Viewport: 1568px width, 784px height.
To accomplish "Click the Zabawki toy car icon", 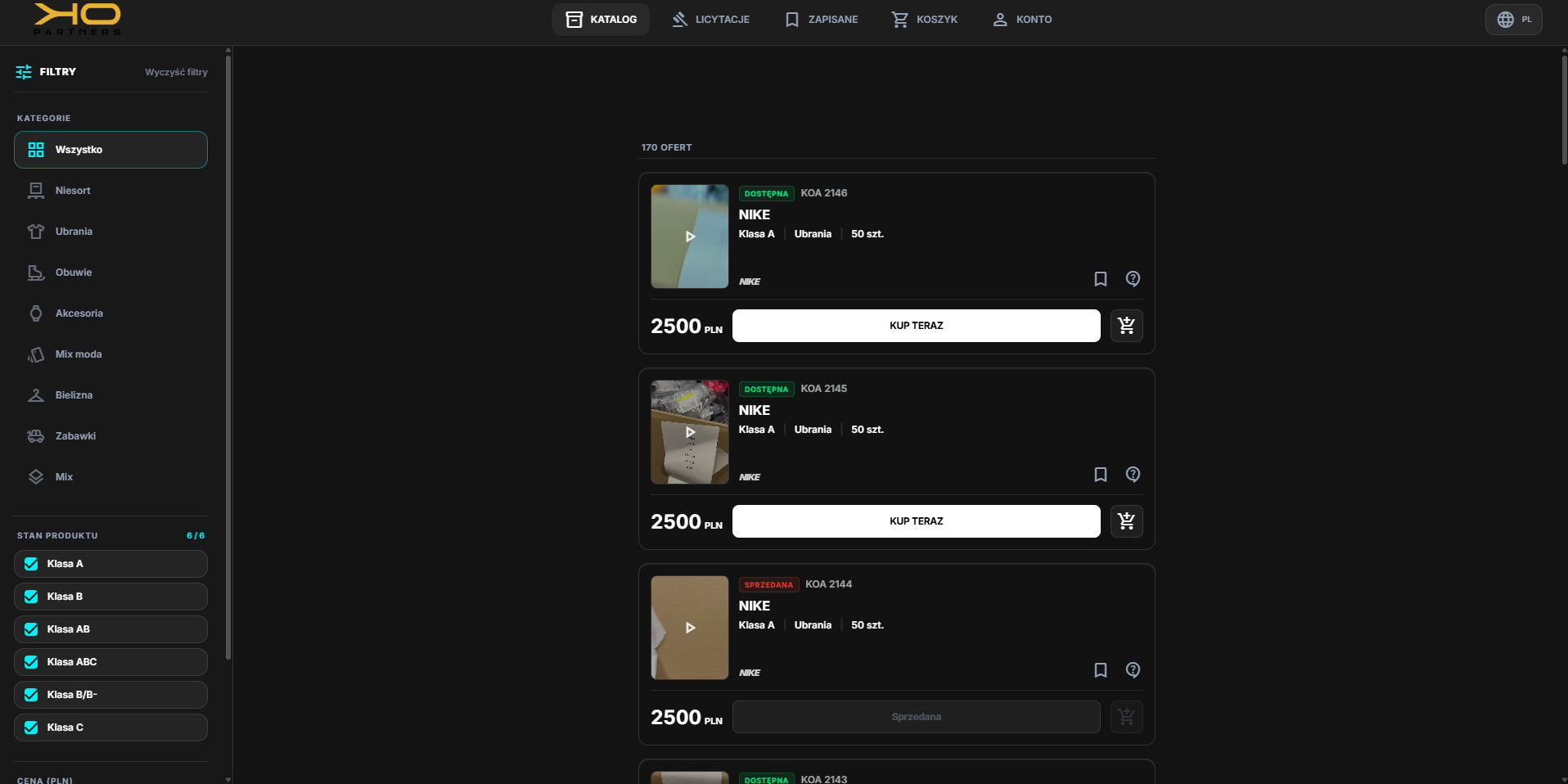I will pyautogui.click(x=36, y=436).
